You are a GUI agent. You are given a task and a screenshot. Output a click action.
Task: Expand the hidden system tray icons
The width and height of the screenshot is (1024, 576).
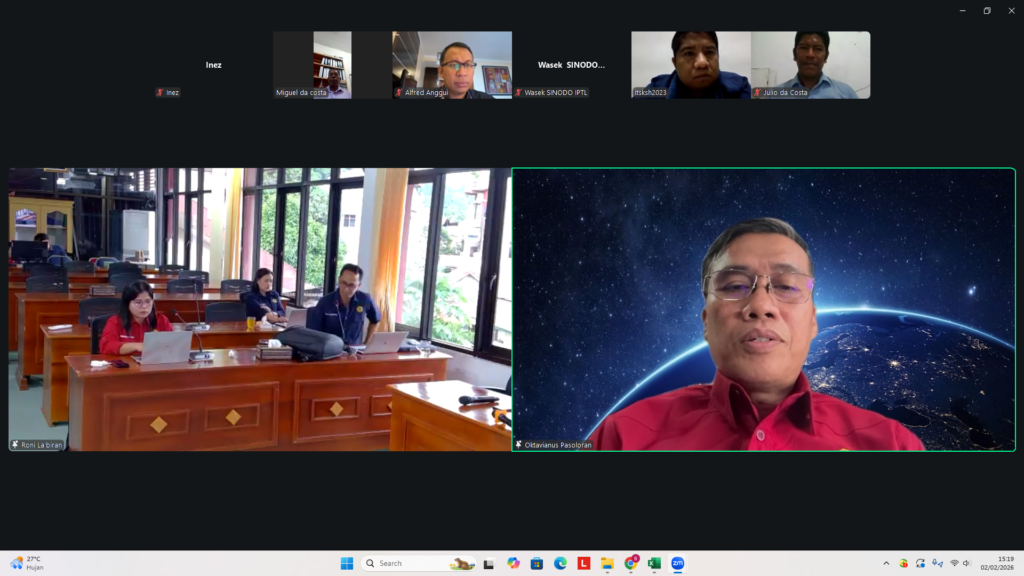[x=886, y=563]
